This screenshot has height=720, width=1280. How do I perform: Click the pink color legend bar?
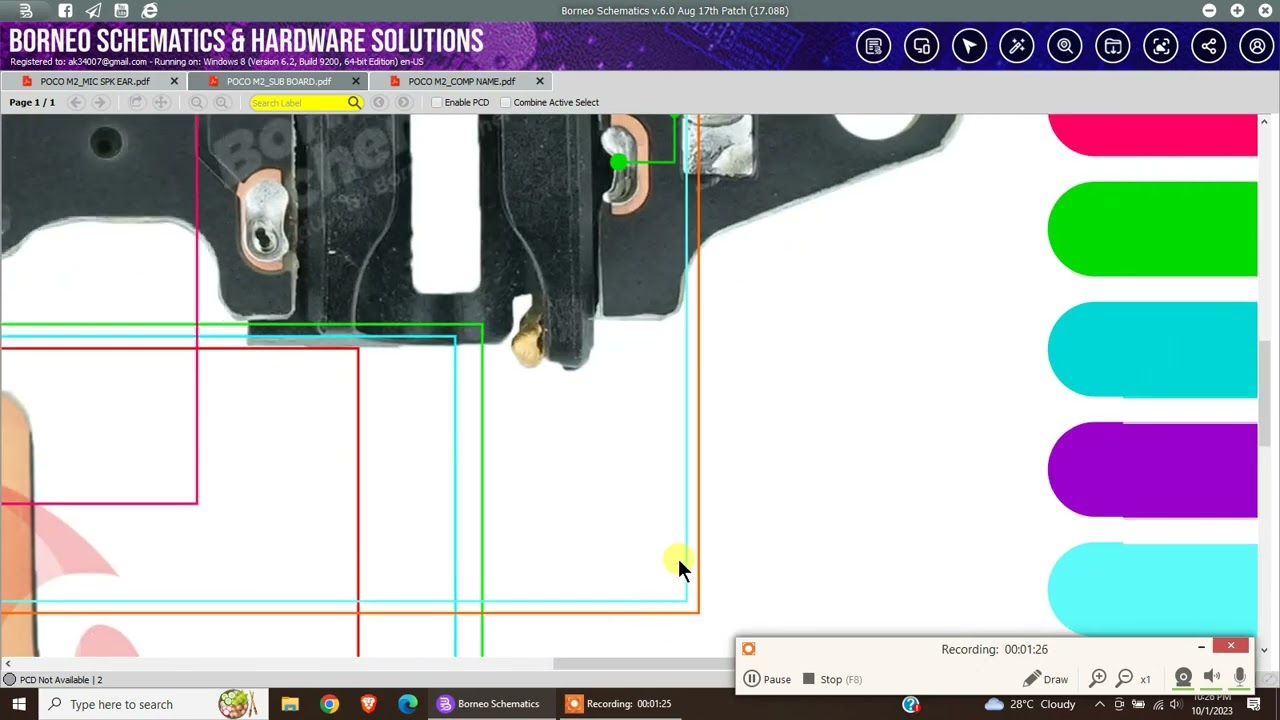click(1152, 135)
